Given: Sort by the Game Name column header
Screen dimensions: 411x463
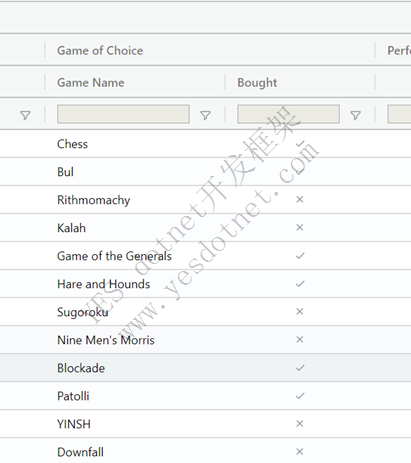Looking at the screenshot, I should tap(91, 82).
